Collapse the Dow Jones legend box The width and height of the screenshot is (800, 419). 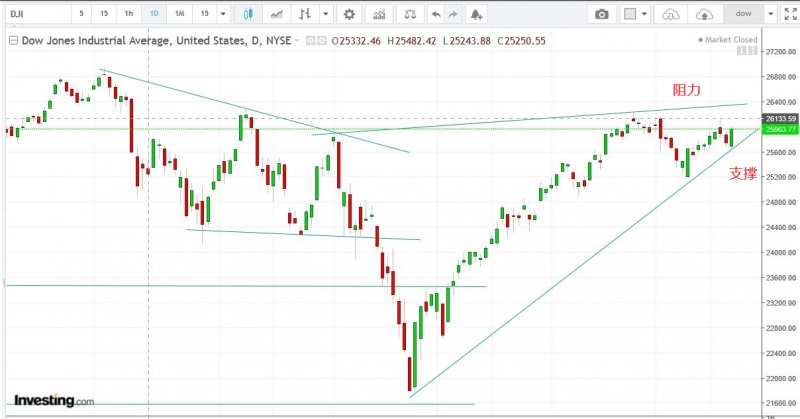pyautogui.click(x=13, y=40)
